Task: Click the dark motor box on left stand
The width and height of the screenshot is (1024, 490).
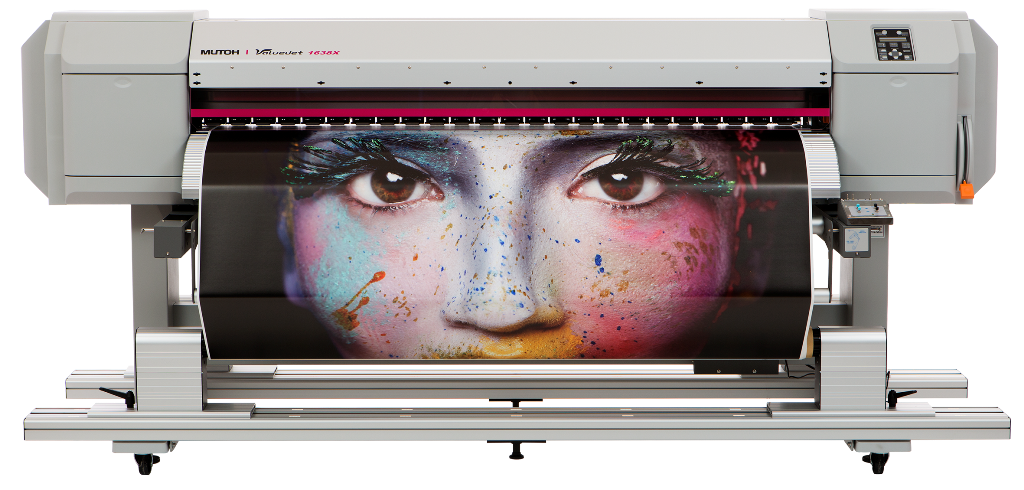Action: (171, 237)
